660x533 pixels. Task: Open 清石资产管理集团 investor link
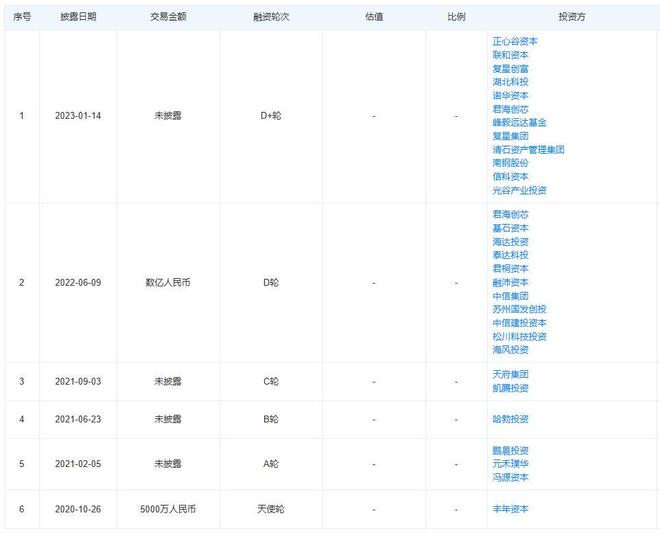pos(528,149)
